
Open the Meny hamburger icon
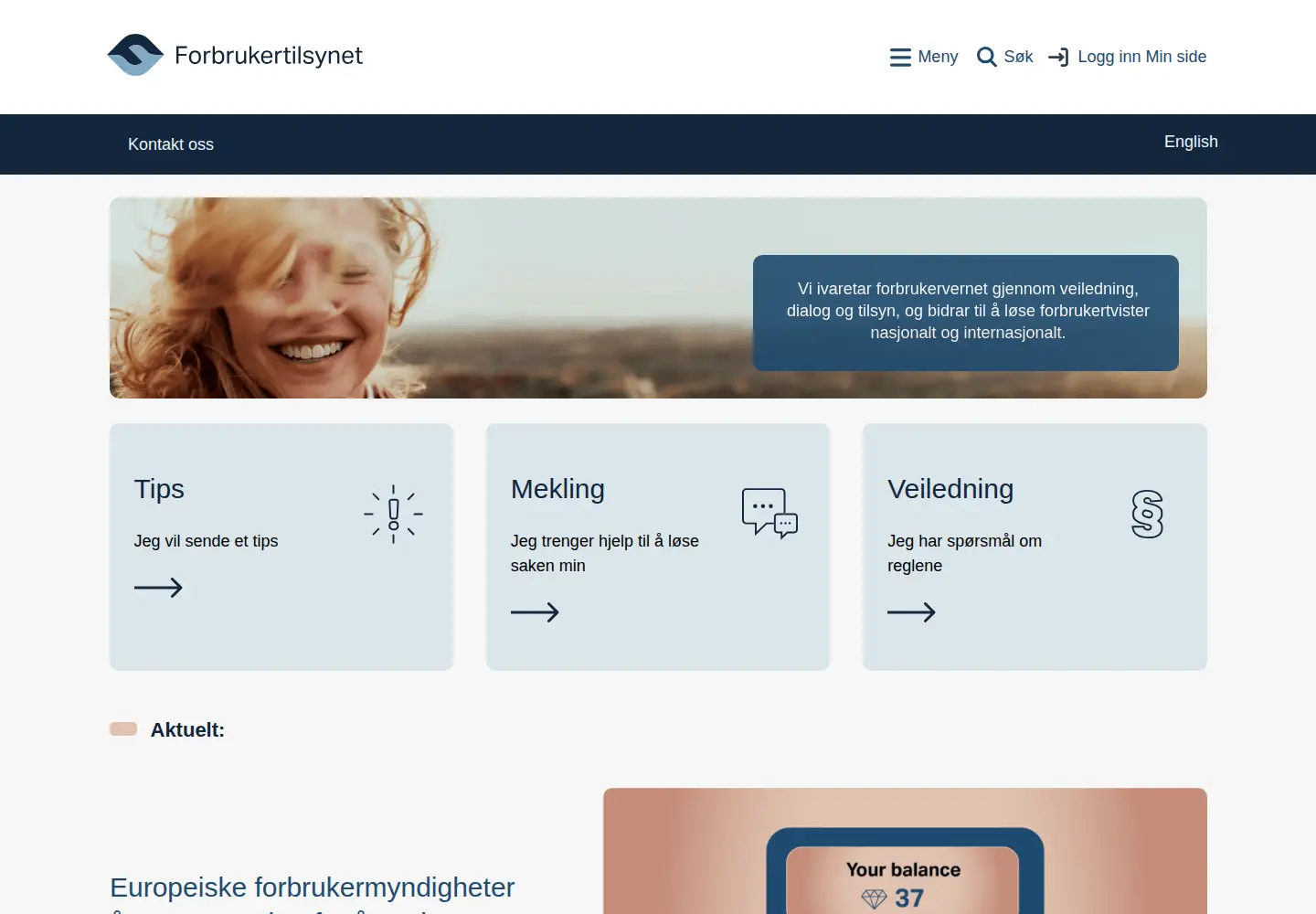tap(900, 58)
